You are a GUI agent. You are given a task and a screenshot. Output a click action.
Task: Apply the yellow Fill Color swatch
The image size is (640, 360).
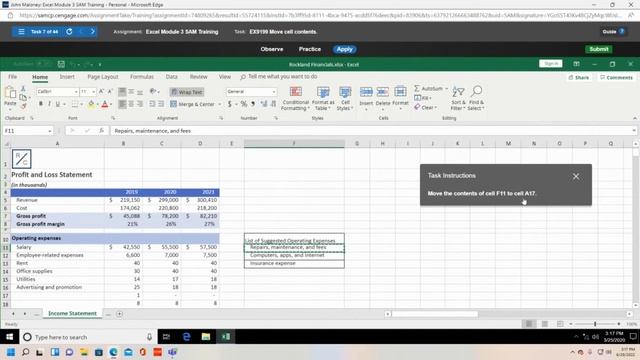[x=91, y=104]
